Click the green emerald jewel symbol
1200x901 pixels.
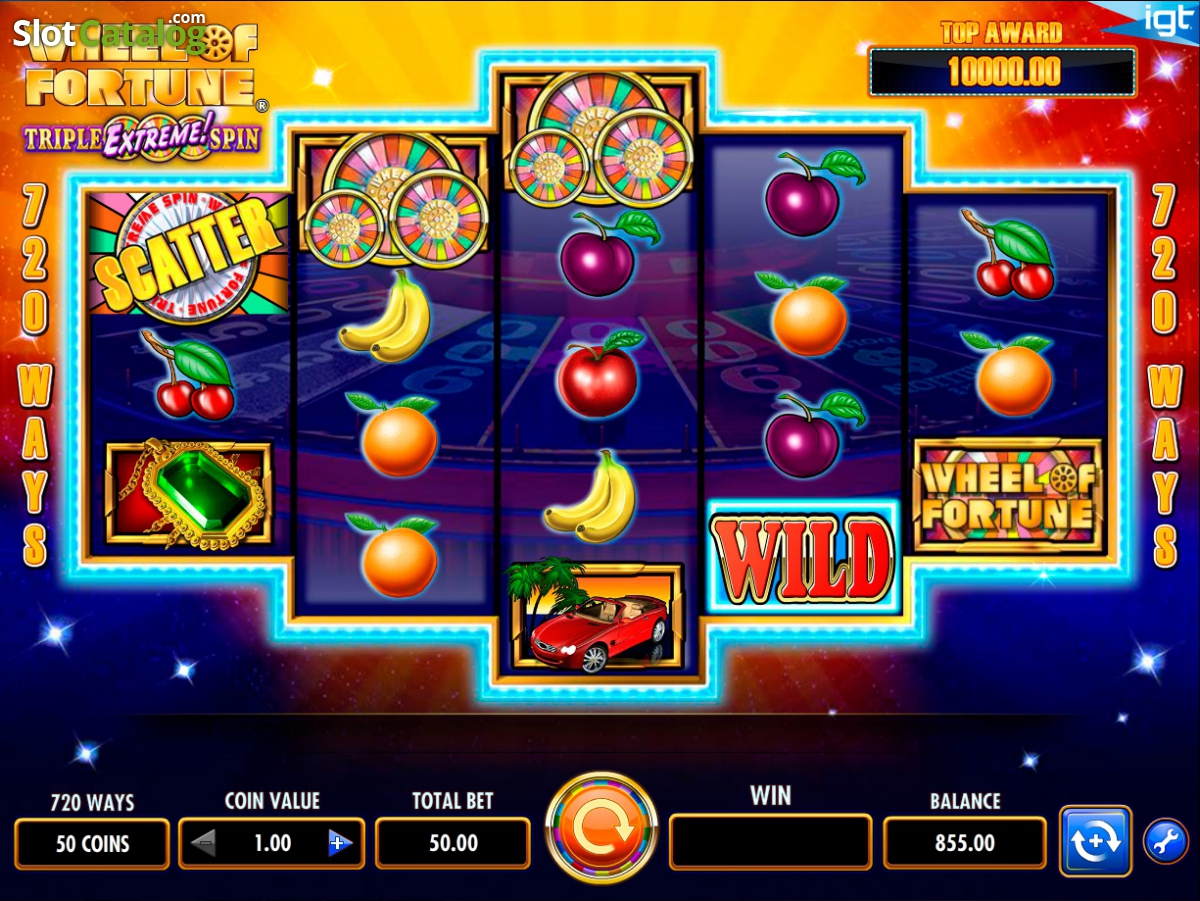click(x=189, y=494)
